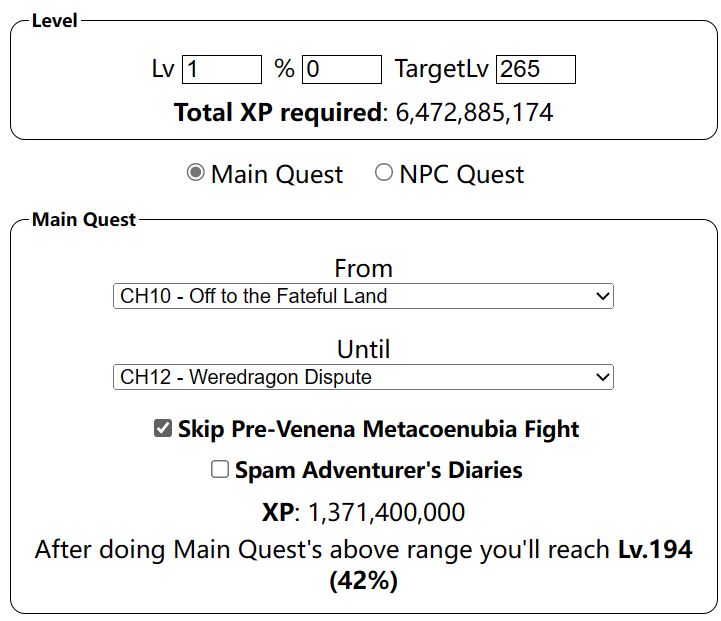Uncheck Skip Pre-Venena Metacoenubia Fight checkbox

pos(162,429)
